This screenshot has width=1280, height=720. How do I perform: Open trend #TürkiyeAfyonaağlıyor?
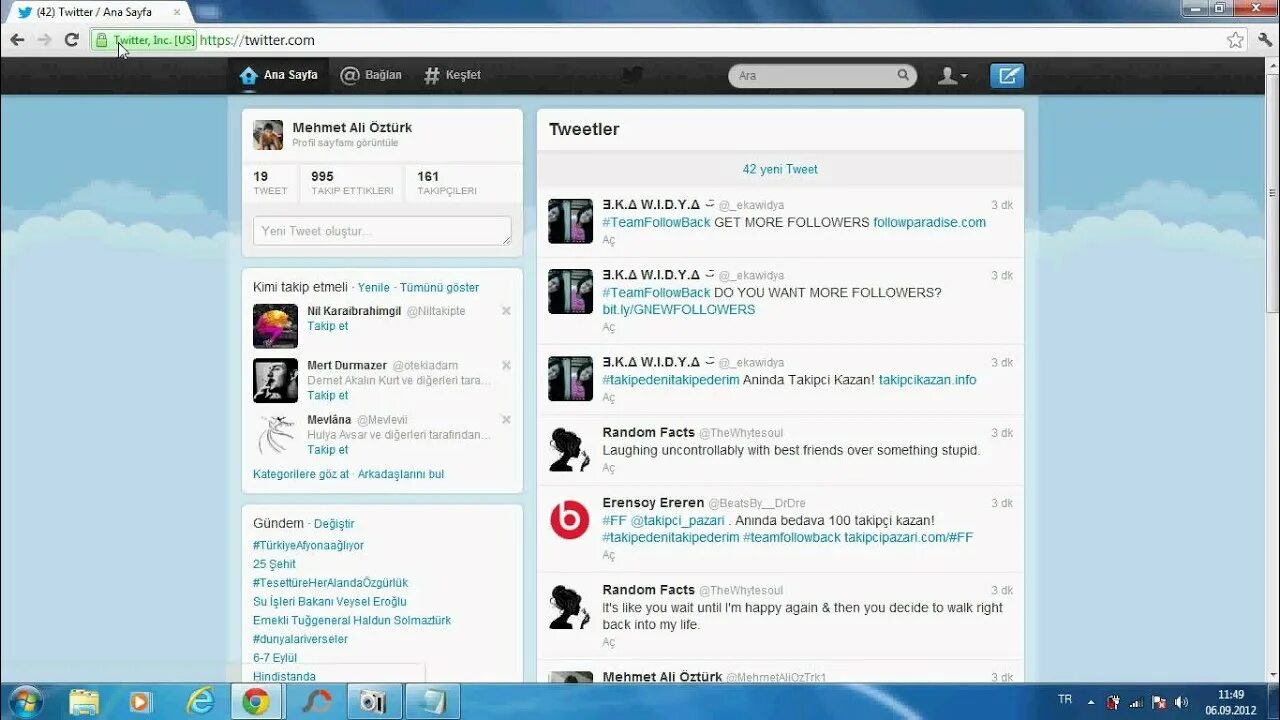(308, 546)
